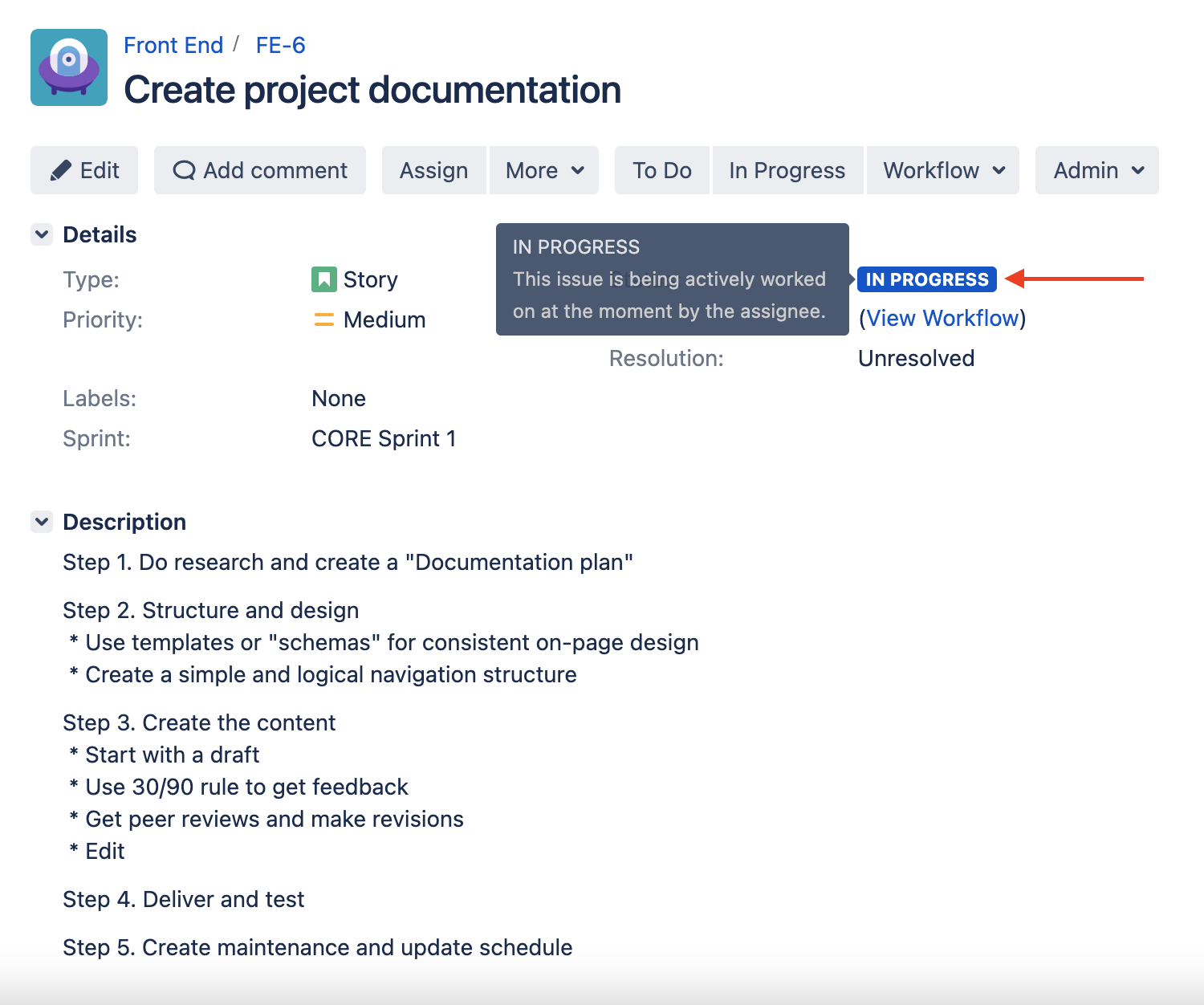Collapse the Description section
The width and height of the screenshot is (1204, 1005).
[42, 522]
